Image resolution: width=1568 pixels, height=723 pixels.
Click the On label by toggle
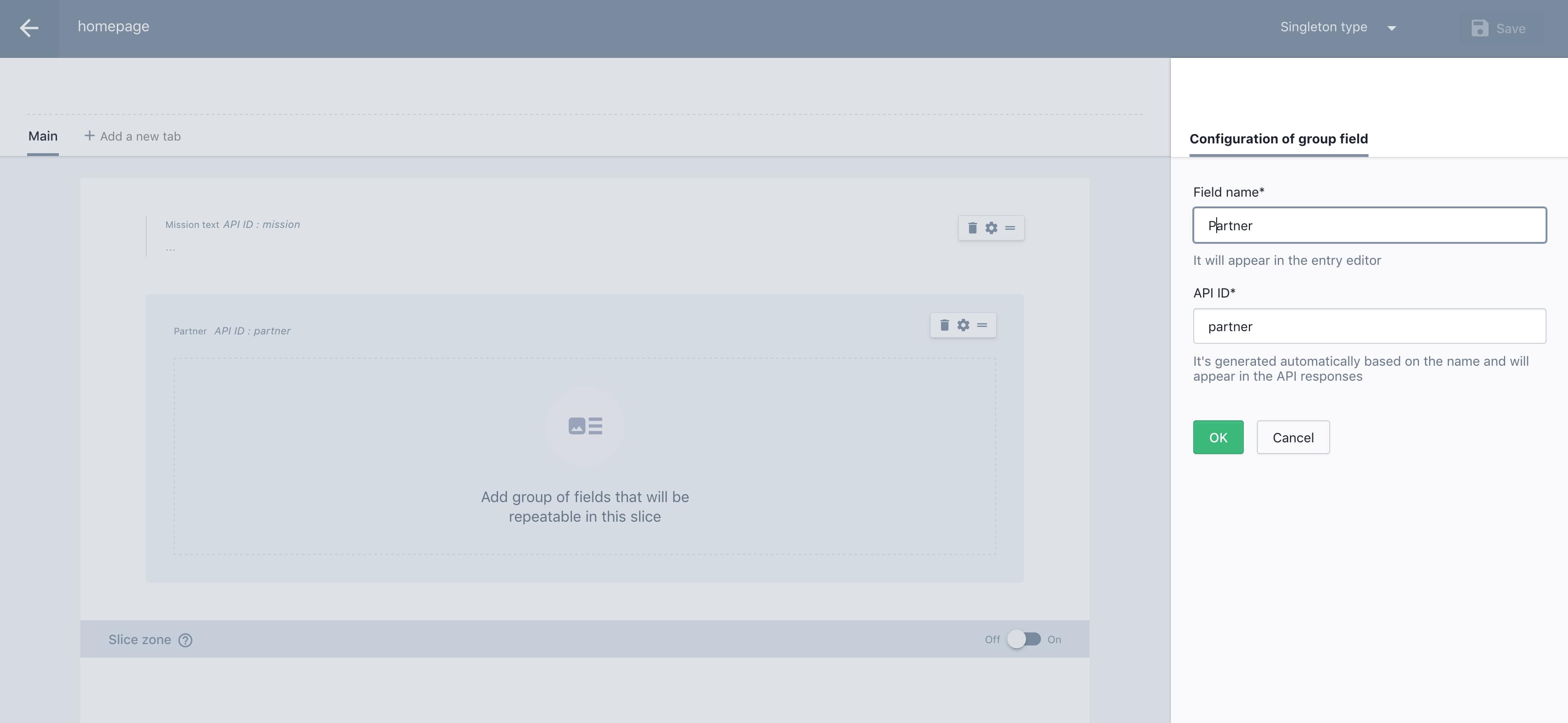[x=1054, y=639]
